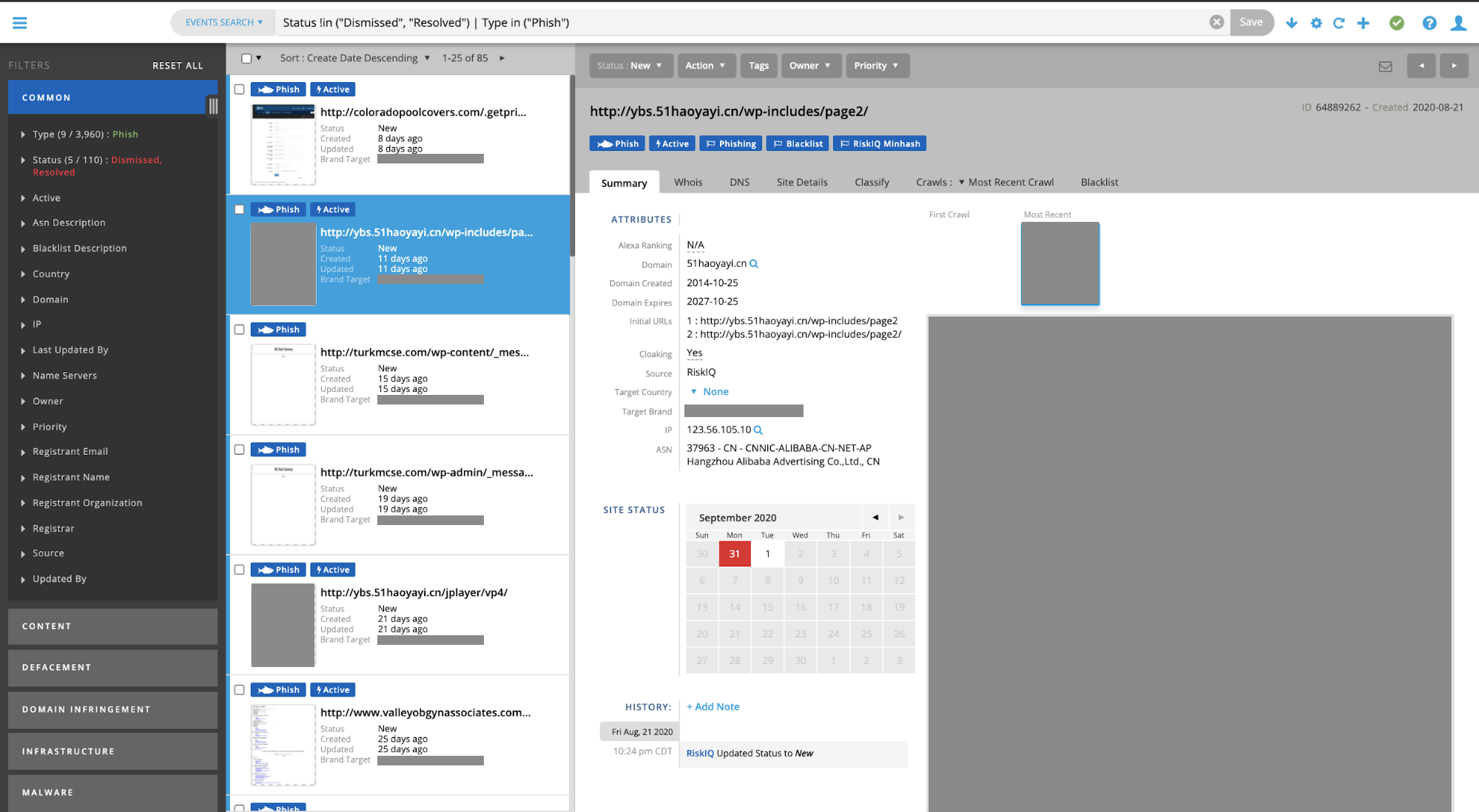Open the Most Recent Crawl crawls dropdown
This screenshot has width=1479, height=812.
(1006, 182)
